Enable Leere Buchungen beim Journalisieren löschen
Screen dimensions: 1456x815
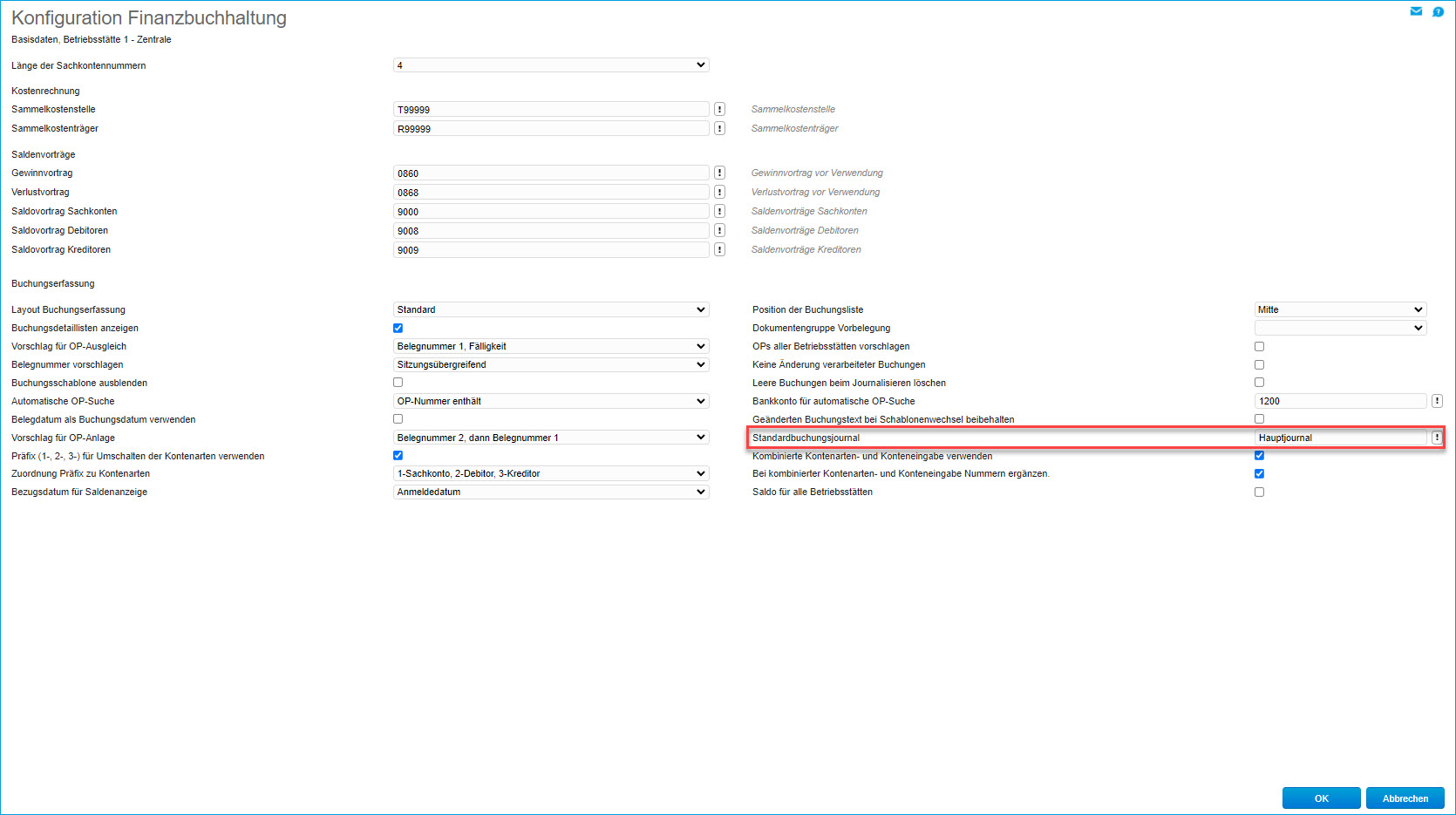[x=1259, y=383]
